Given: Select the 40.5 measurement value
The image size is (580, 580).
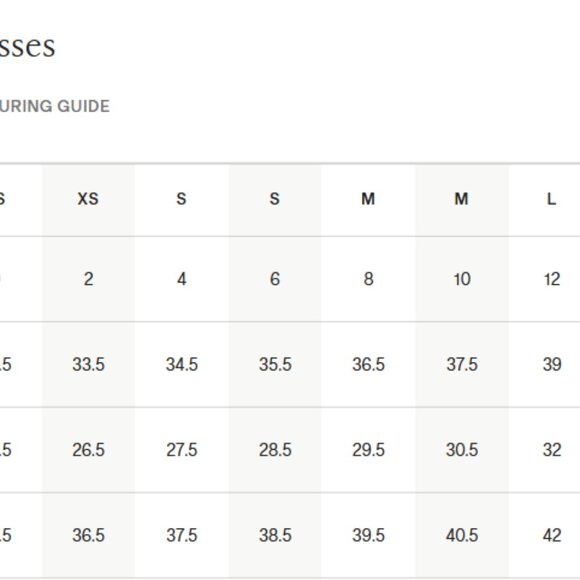Looking at the screenshot, I should coord(462,535).
